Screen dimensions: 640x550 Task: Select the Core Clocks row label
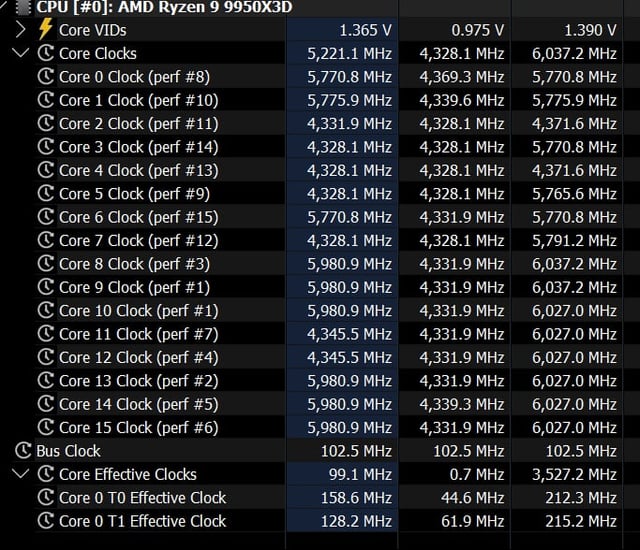click(98, 53)
